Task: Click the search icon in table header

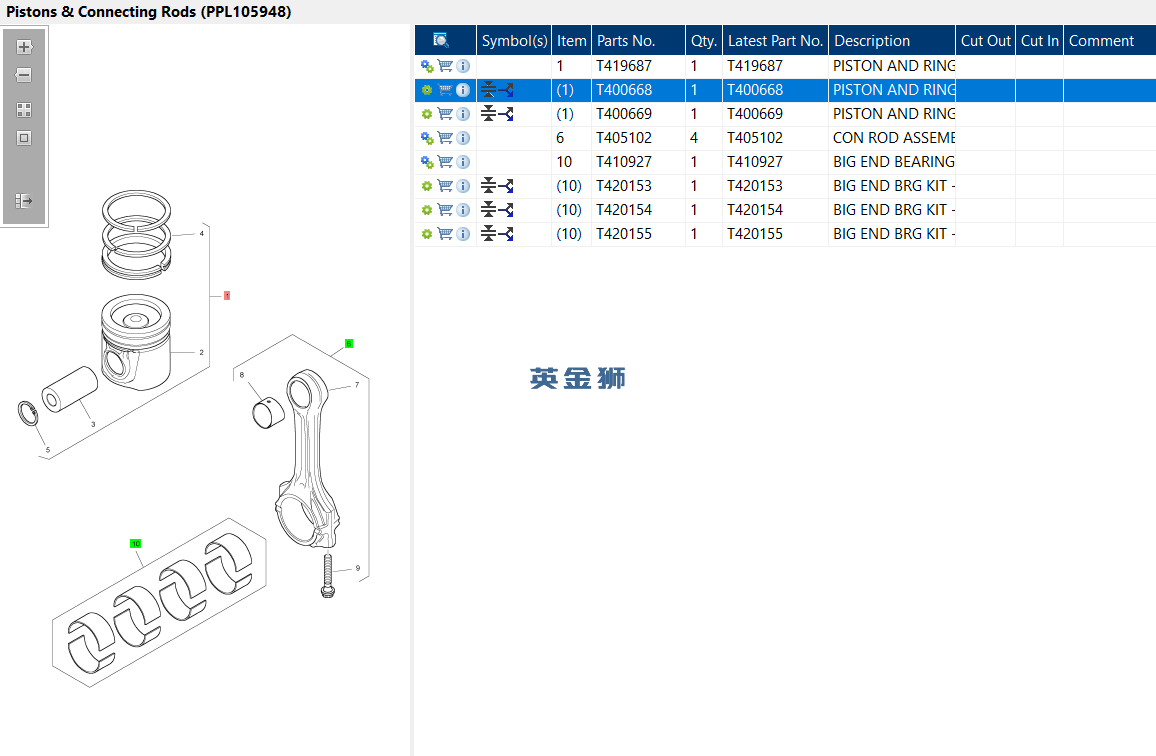Action: (441, 41)
